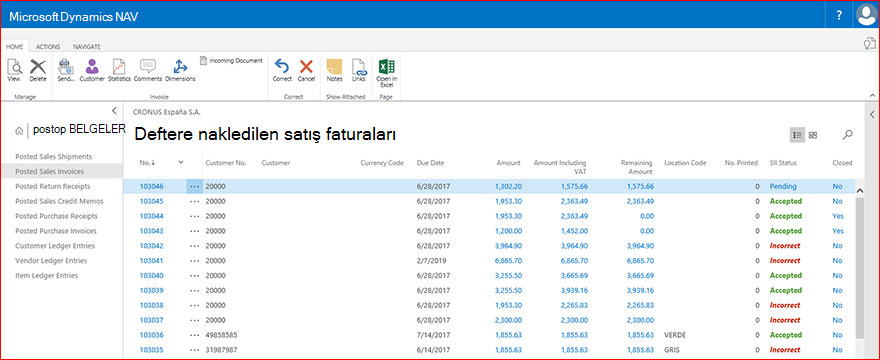Click the Pending SII status

pyautogui.click(x=783, y=186)
